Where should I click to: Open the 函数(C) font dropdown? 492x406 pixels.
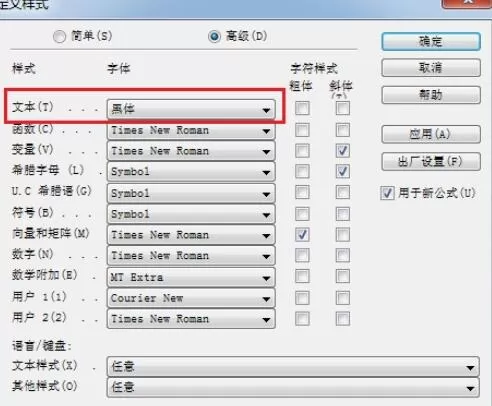tap(191, 130)
